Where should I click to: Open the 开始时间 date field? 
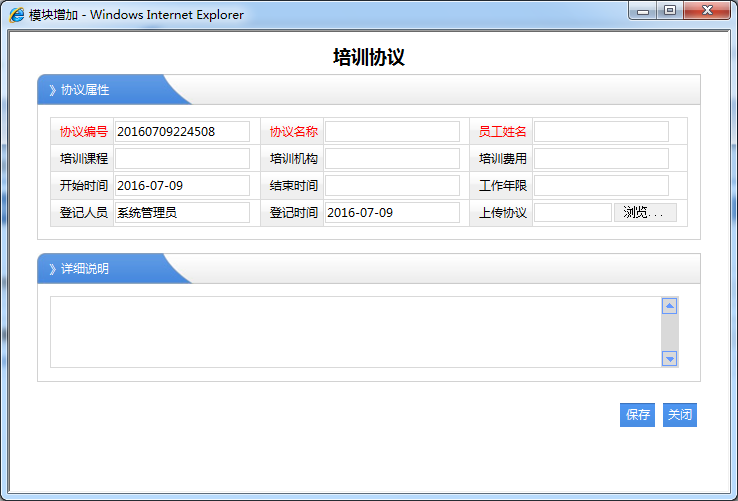coord(182,186)
